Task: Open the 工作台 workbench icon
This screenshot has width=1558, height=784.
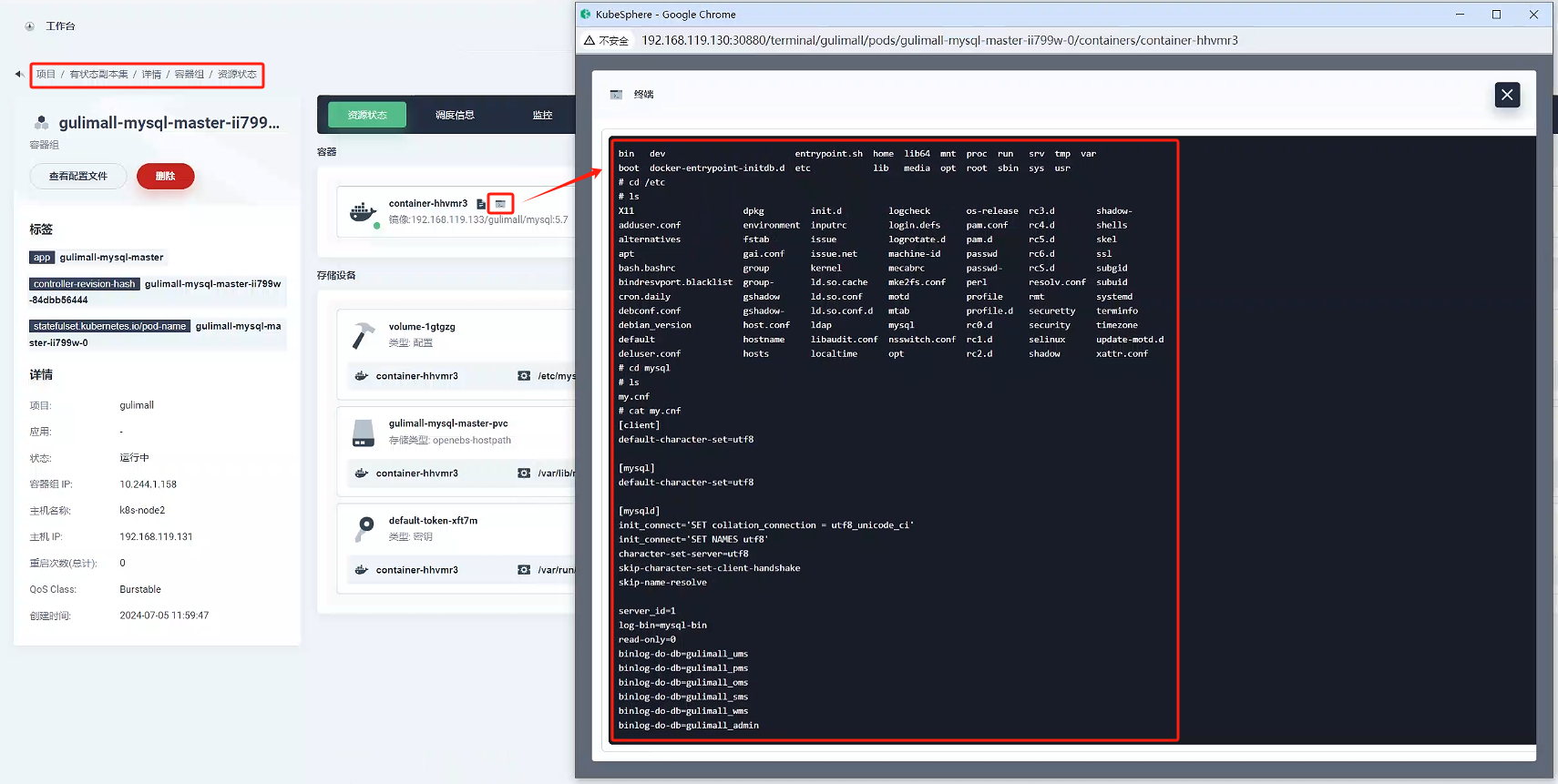Action: [30, 26]
